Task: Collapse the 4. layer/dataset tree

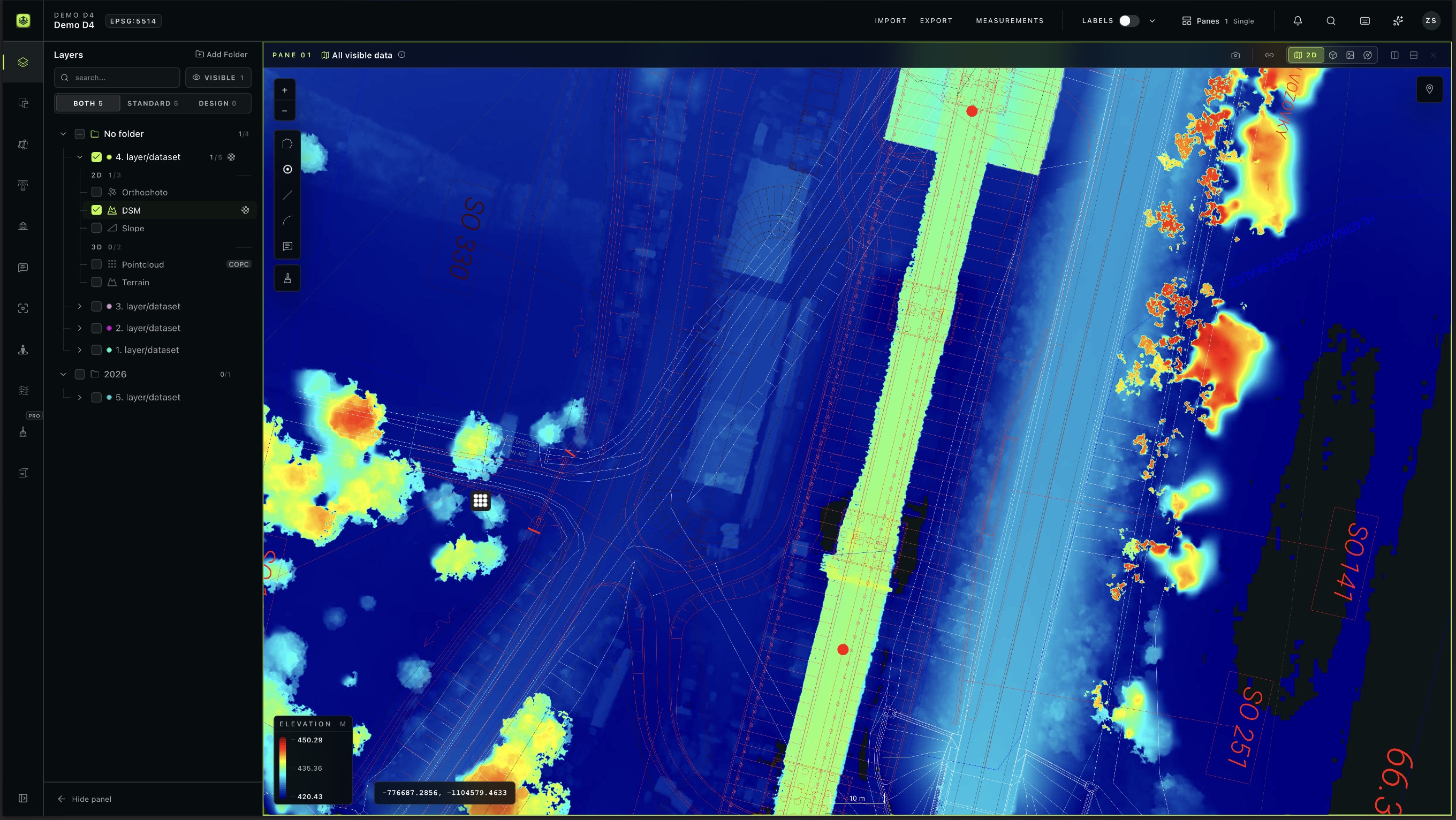Action: click(x=80, y=157)
